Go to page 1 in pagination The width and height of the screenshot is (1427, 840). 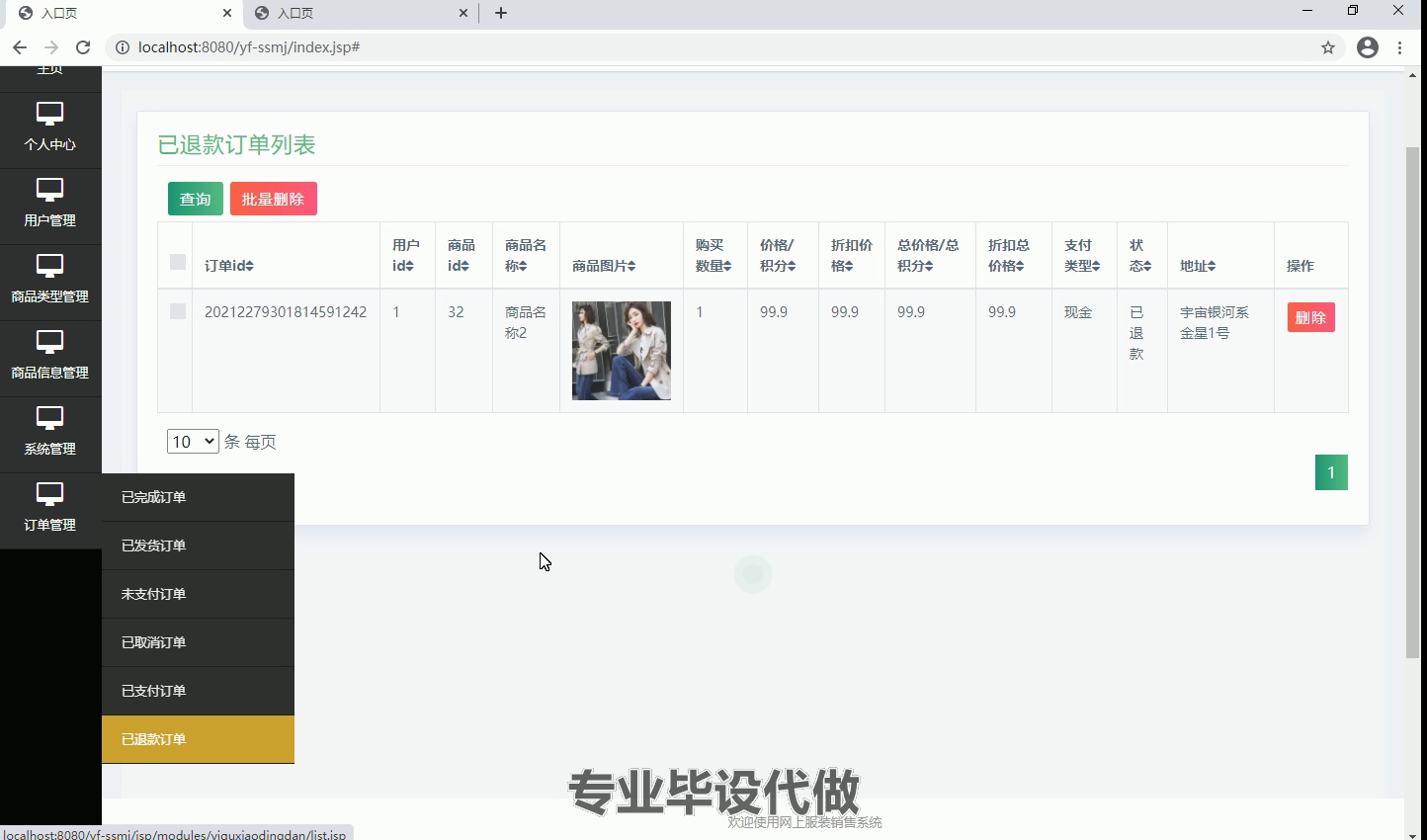pyautogui.click(x=1331, y=472)
